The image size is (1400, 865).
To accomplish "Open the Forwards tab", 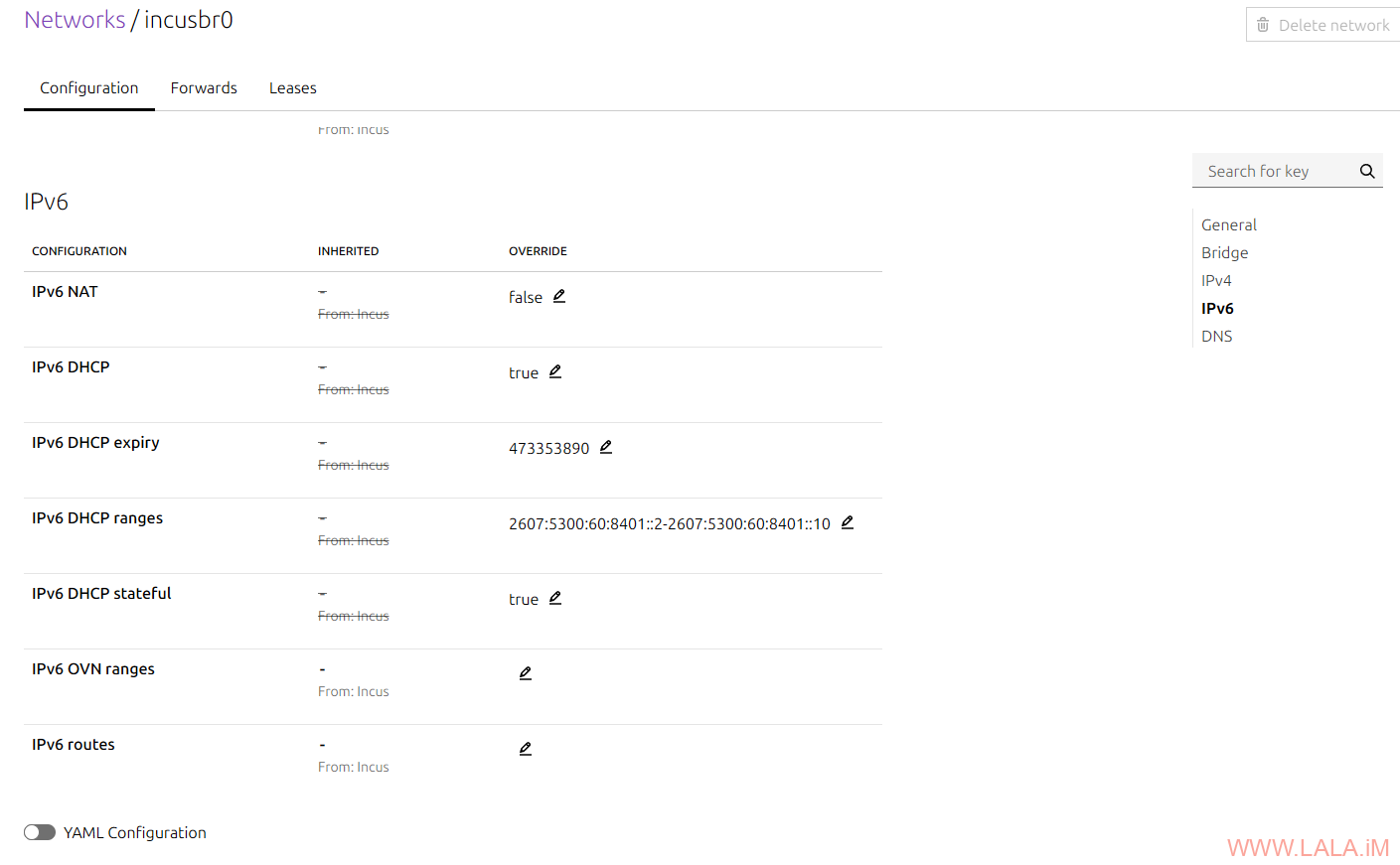I will [x=204, y=88].
